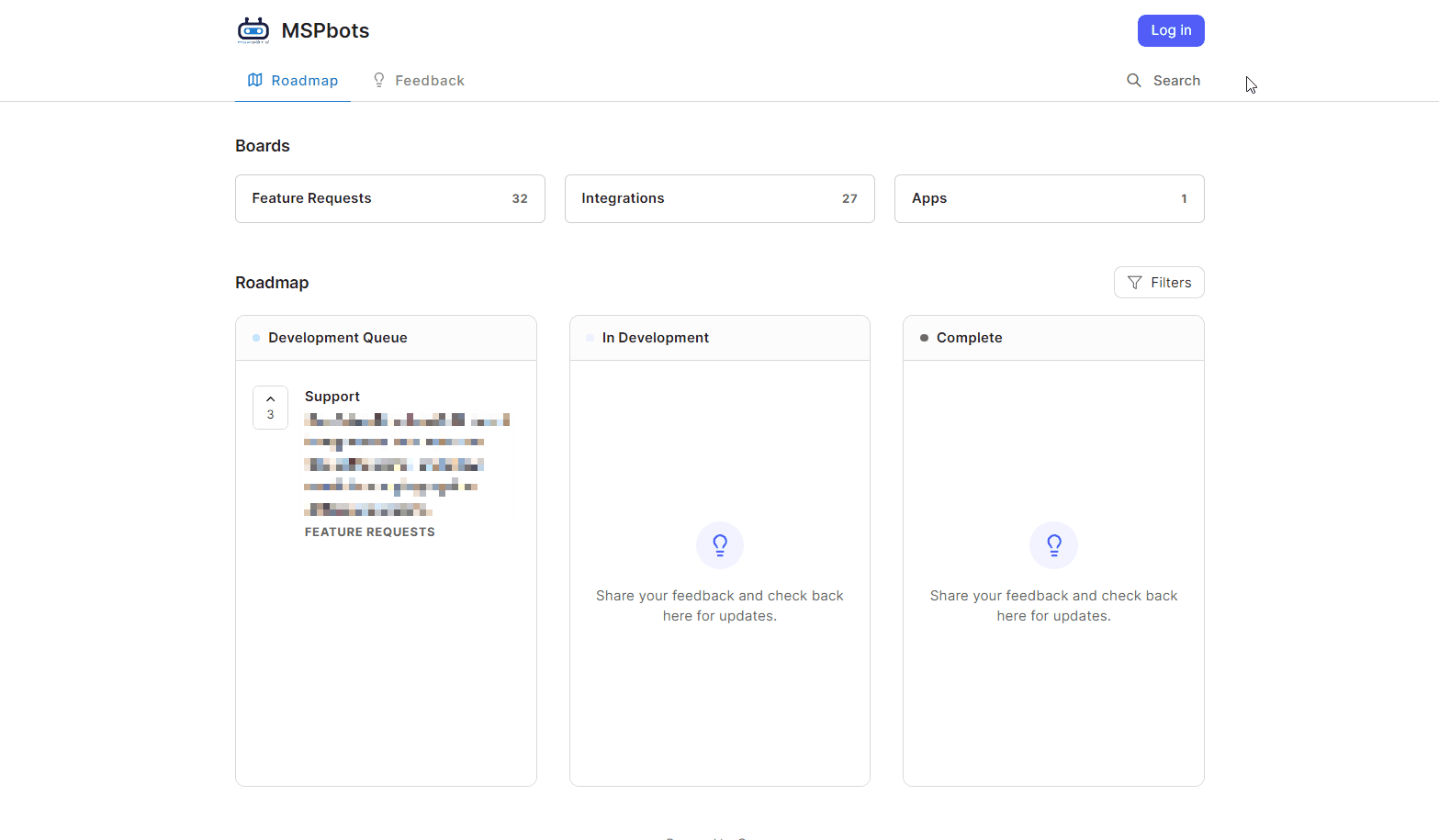1439x840 pixels.
Task: Click the Feedback lightbulb icon
Action: pos(378,80)
